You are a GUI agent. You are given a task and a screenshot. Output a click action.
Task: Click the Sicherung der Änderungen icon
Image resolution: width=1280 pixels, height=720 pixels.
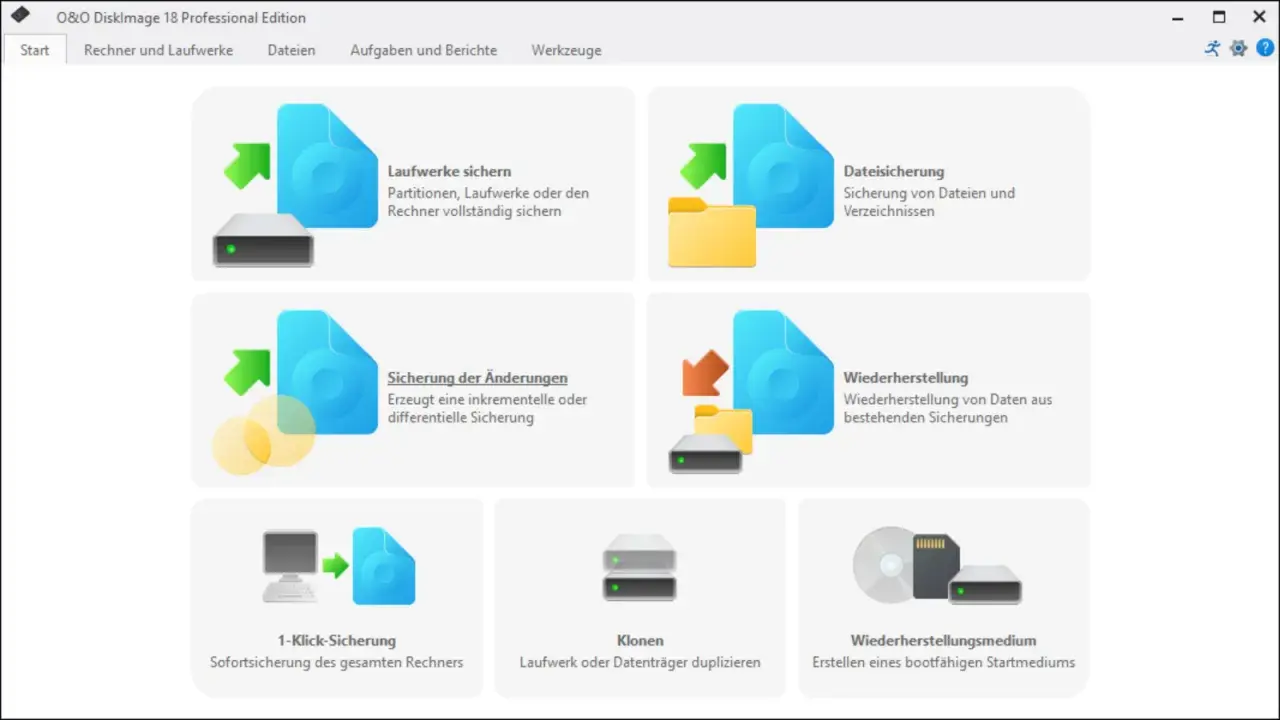click(x=295, y=392)
